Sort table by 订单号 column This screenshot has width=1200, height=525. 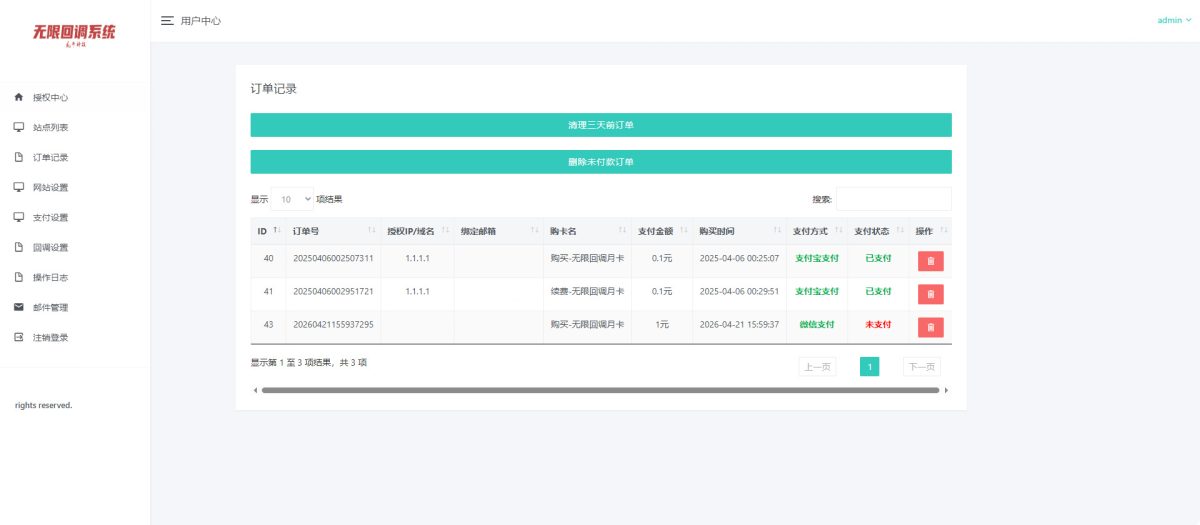pyautogui.click(x=373, y=231)
